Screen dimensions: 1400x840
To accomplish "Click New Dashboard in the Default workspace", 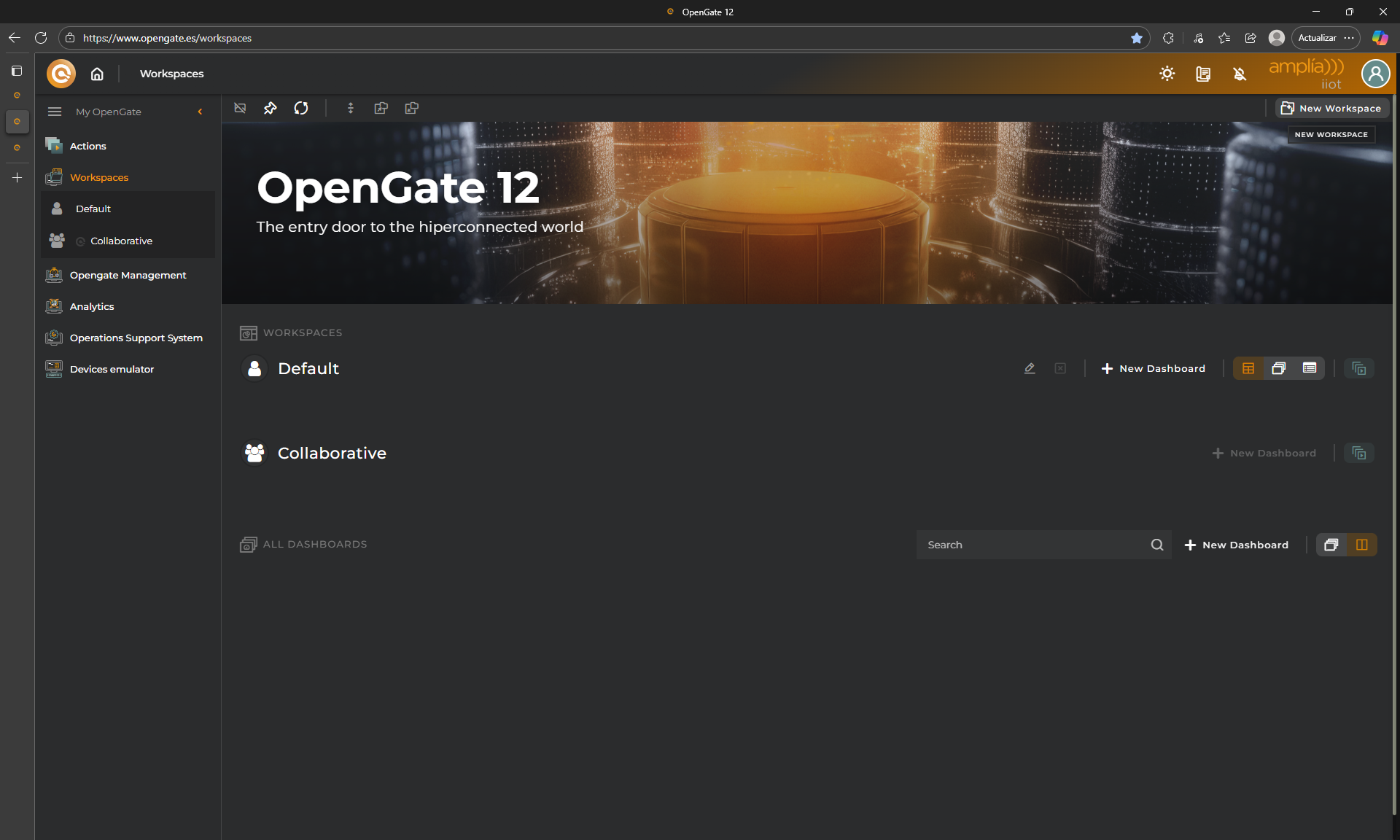I will [x=1153, y=368].
